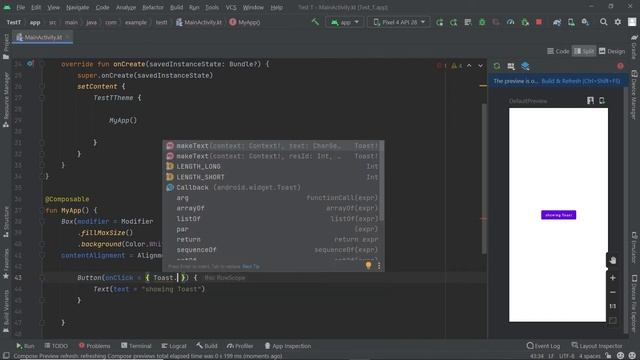Toggle the read-only lock in status bar
The width and height of the screenshot is (640, 360).
point(608,356)
